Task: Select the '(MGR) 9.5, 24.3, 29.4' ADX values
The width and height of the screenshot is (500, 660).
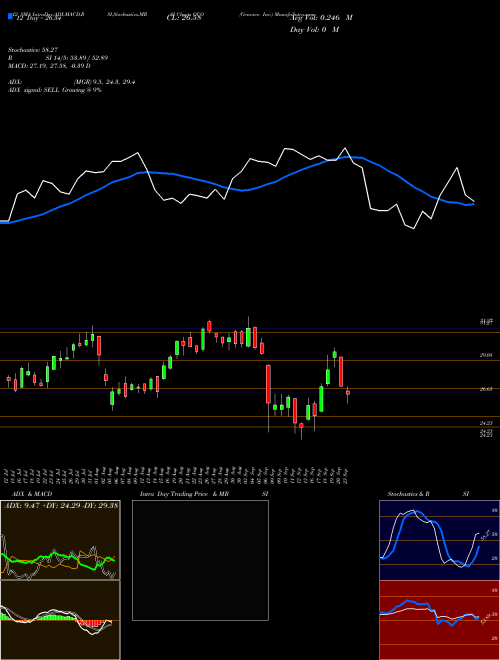Action: point(104,82)
